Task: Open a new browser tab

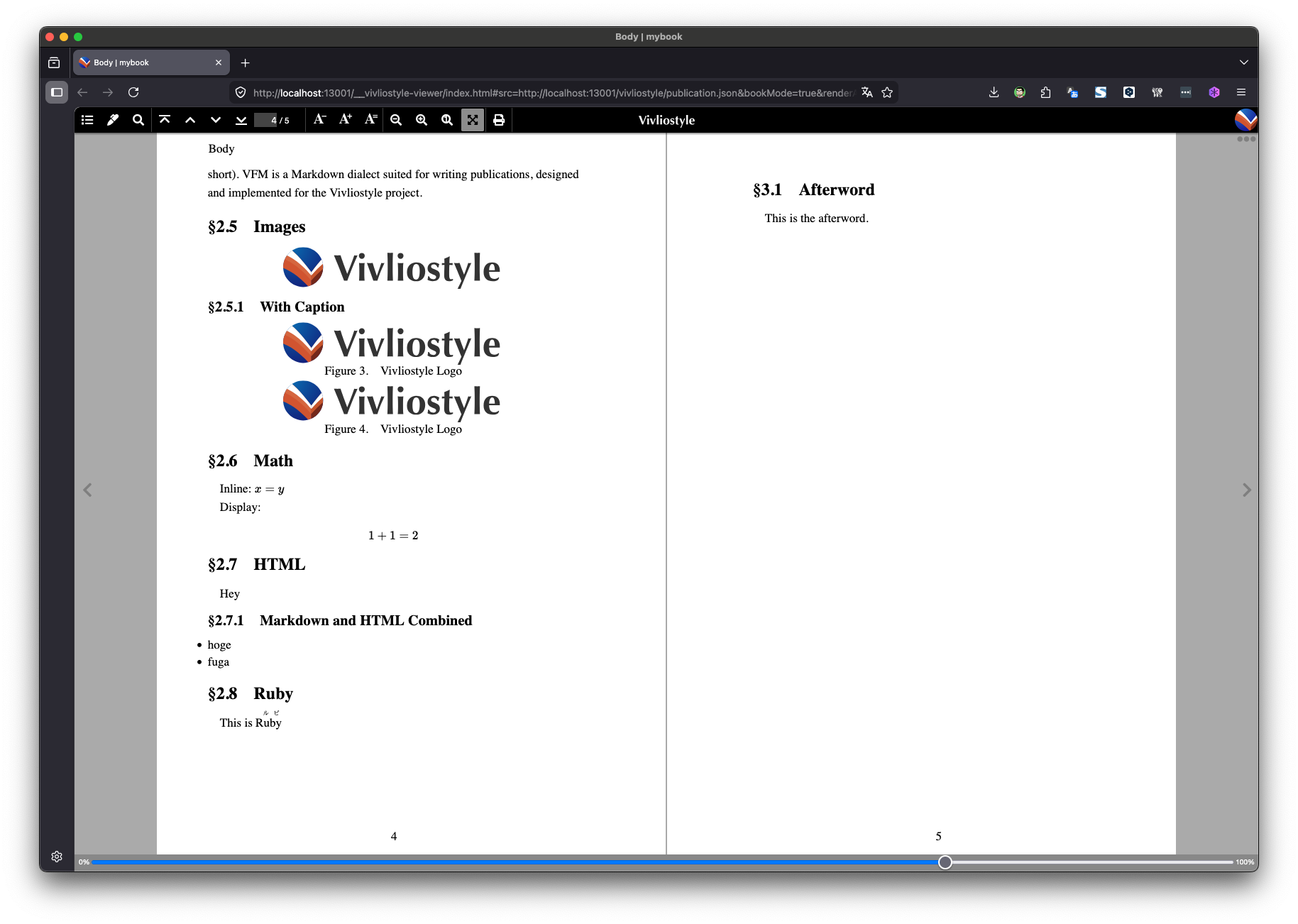Action: pos(245,62)
